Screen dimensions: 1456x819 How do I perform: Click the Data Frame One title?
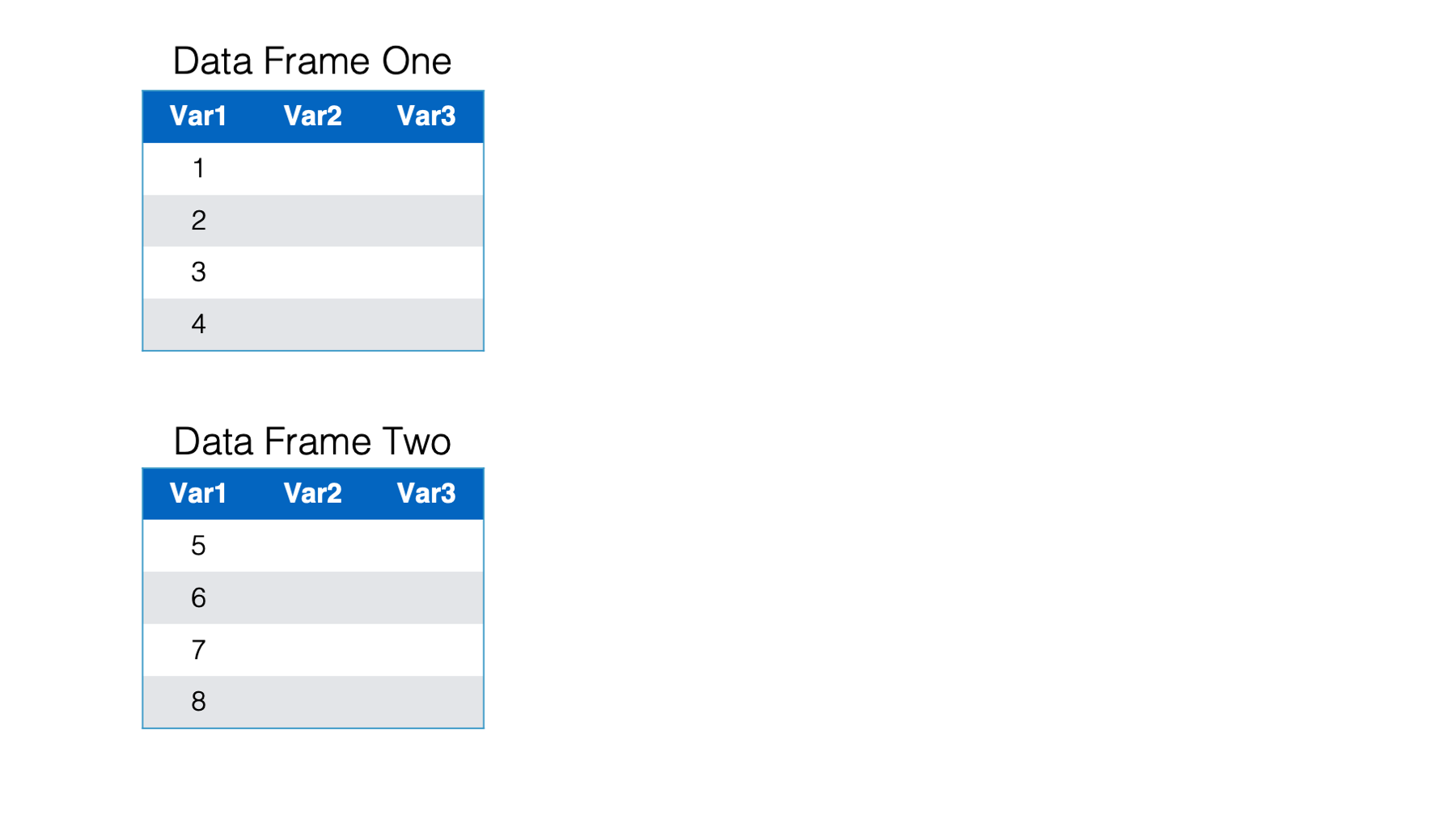click(312, 61)
